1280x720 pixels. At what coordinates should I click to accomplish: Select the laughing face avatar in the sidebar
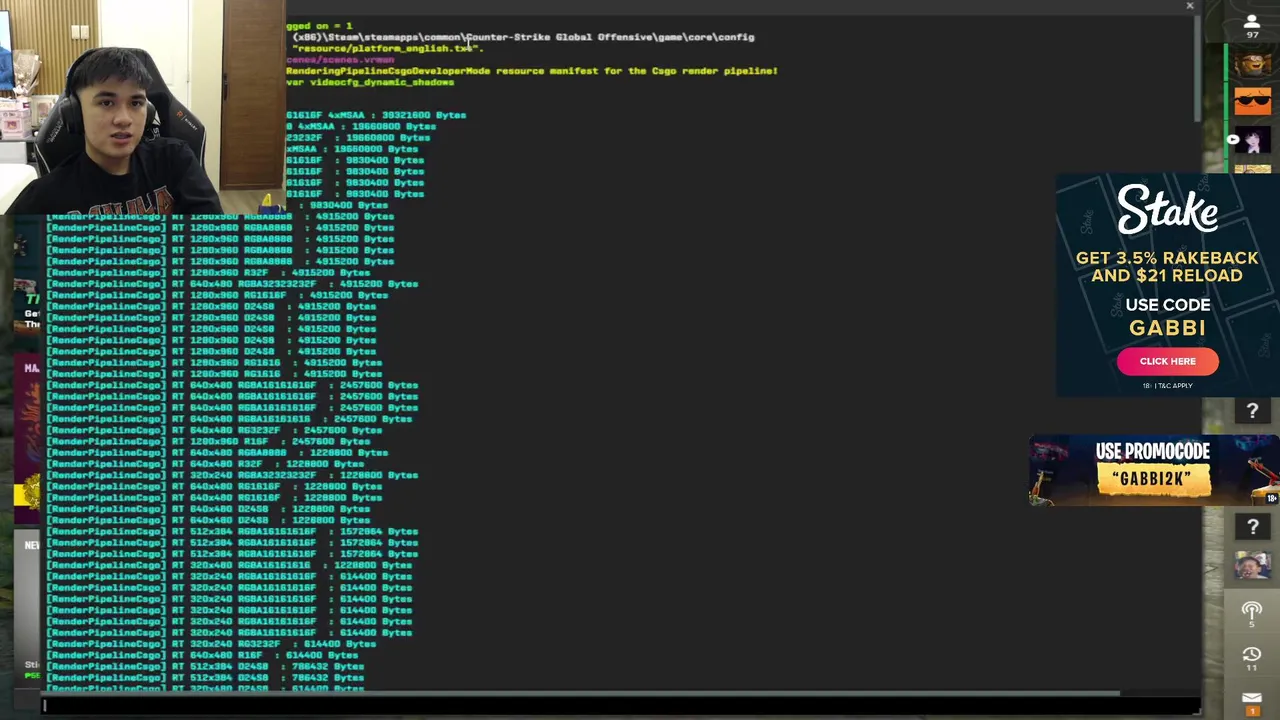pyautogui.click(x=1252, y=566)
